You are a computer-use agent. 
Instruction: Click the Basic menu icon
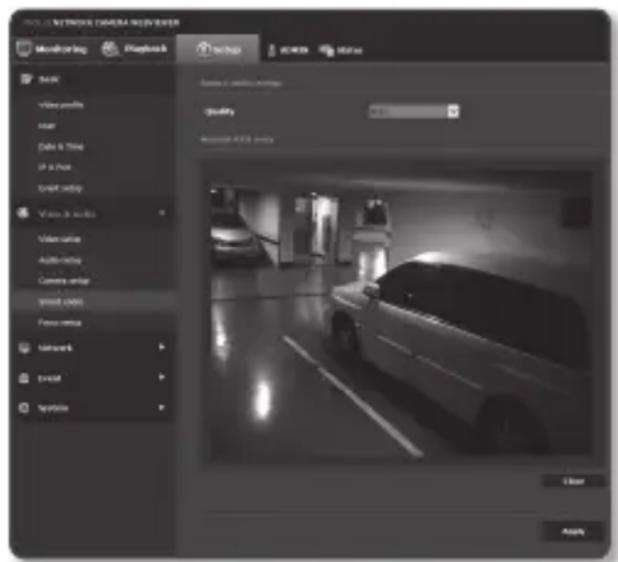[x=26, y=79]
